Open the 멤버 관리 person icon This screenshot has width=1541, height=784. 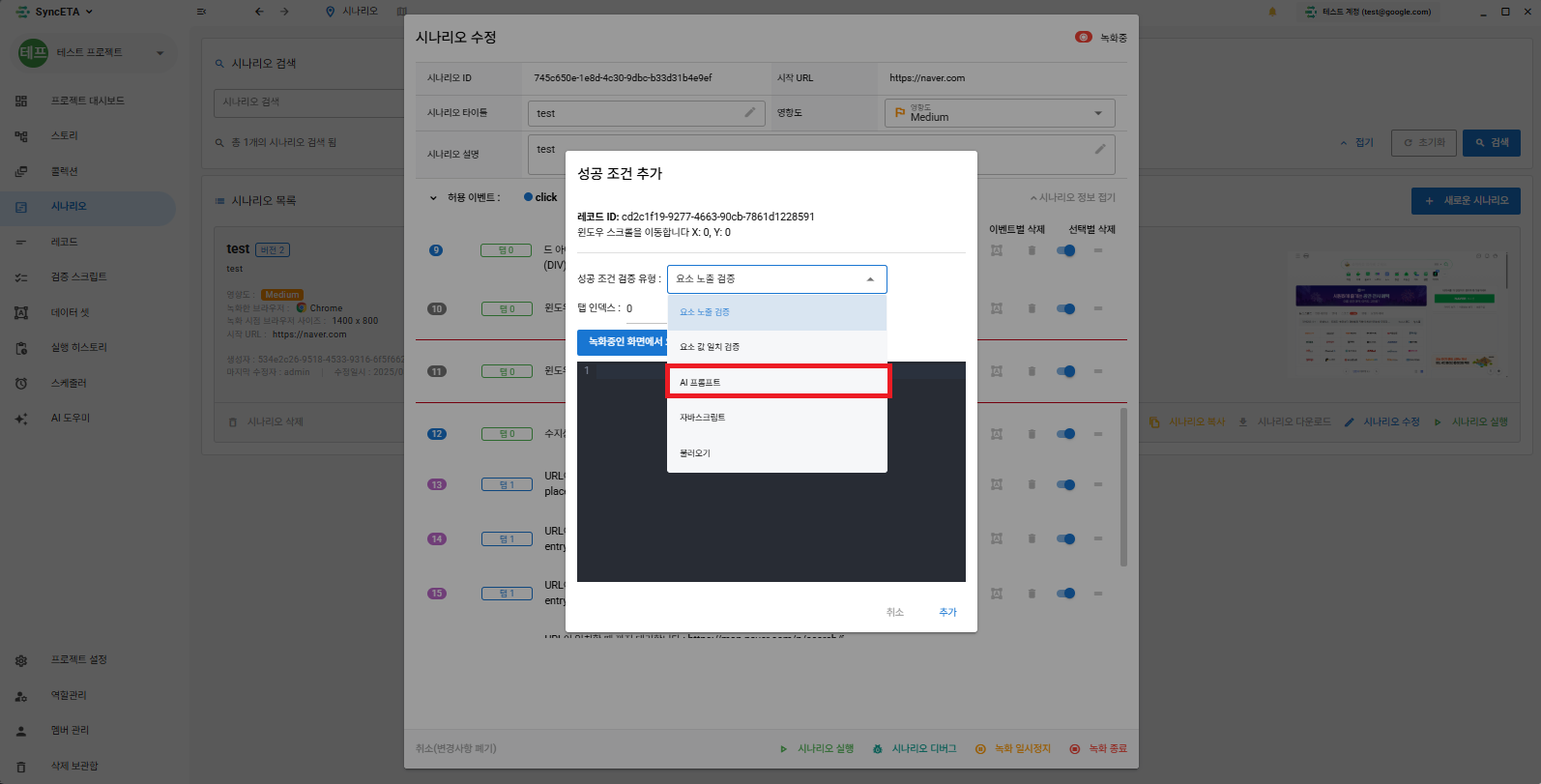[x=21, y=731]
